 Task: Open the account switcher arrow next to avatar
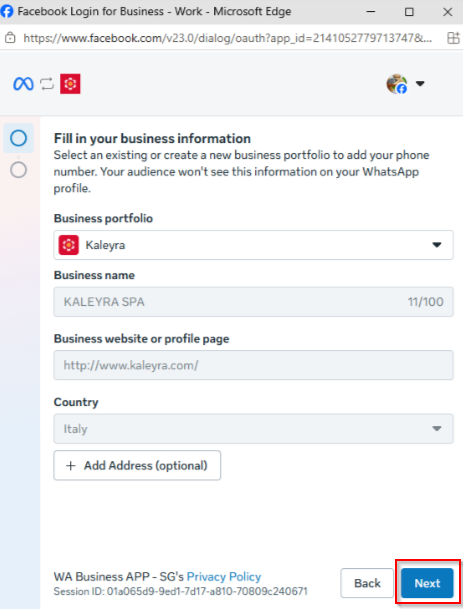(x=420, y=84)
